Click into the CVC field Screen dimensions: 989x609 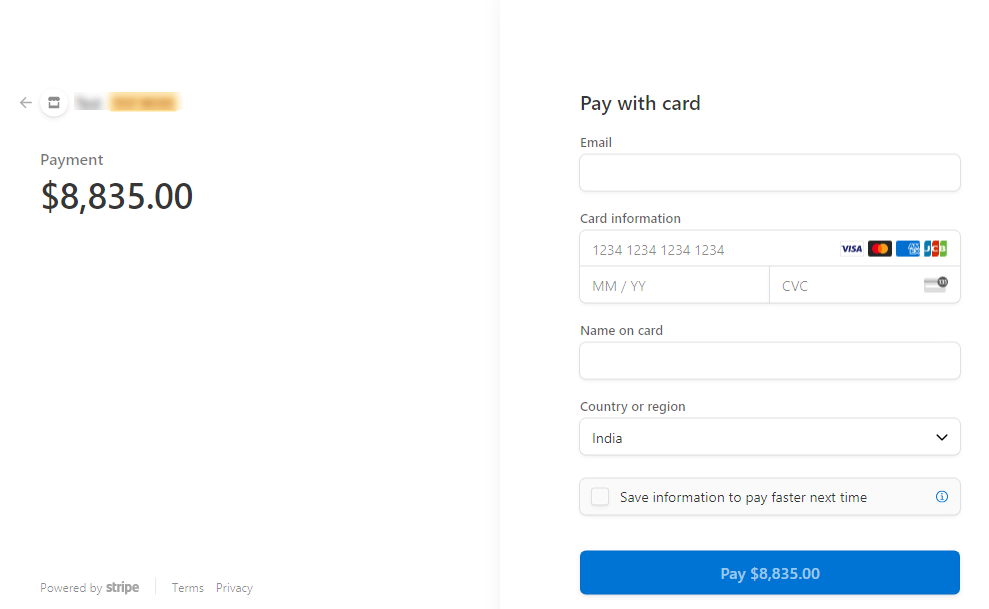pos(845,285)
